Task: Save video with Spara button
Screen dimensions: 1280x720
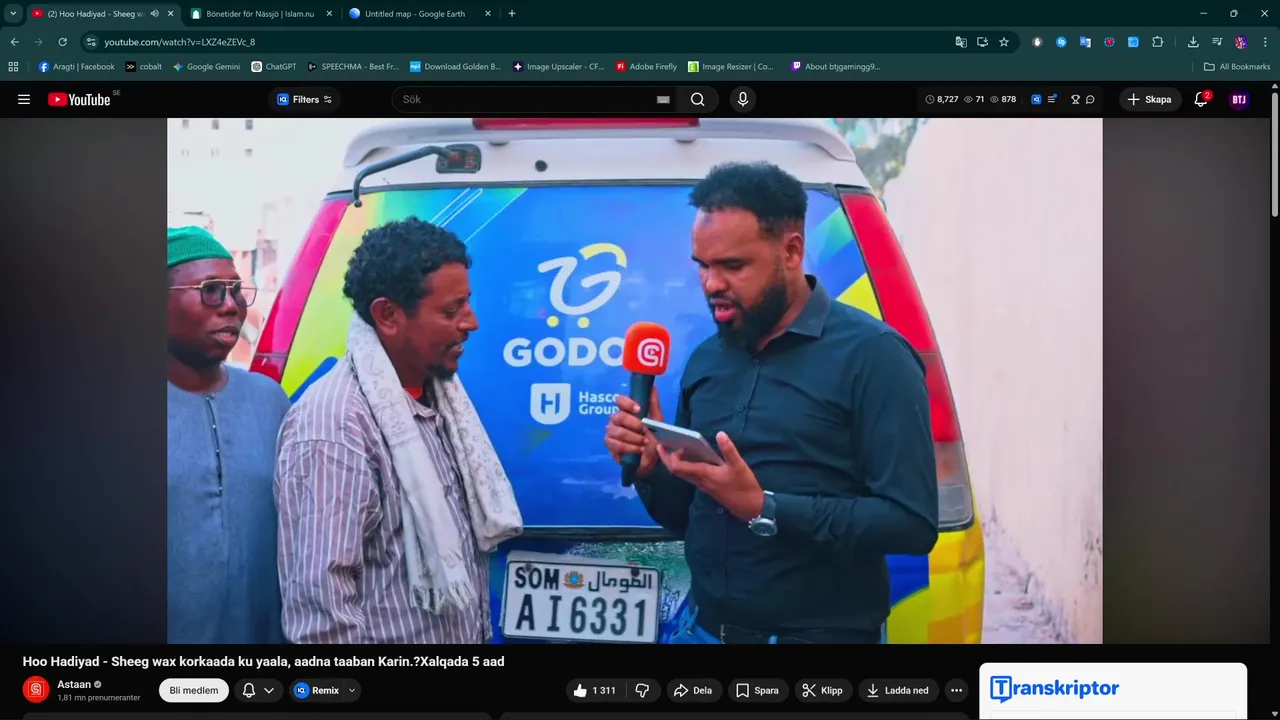Action: (757, 690)
